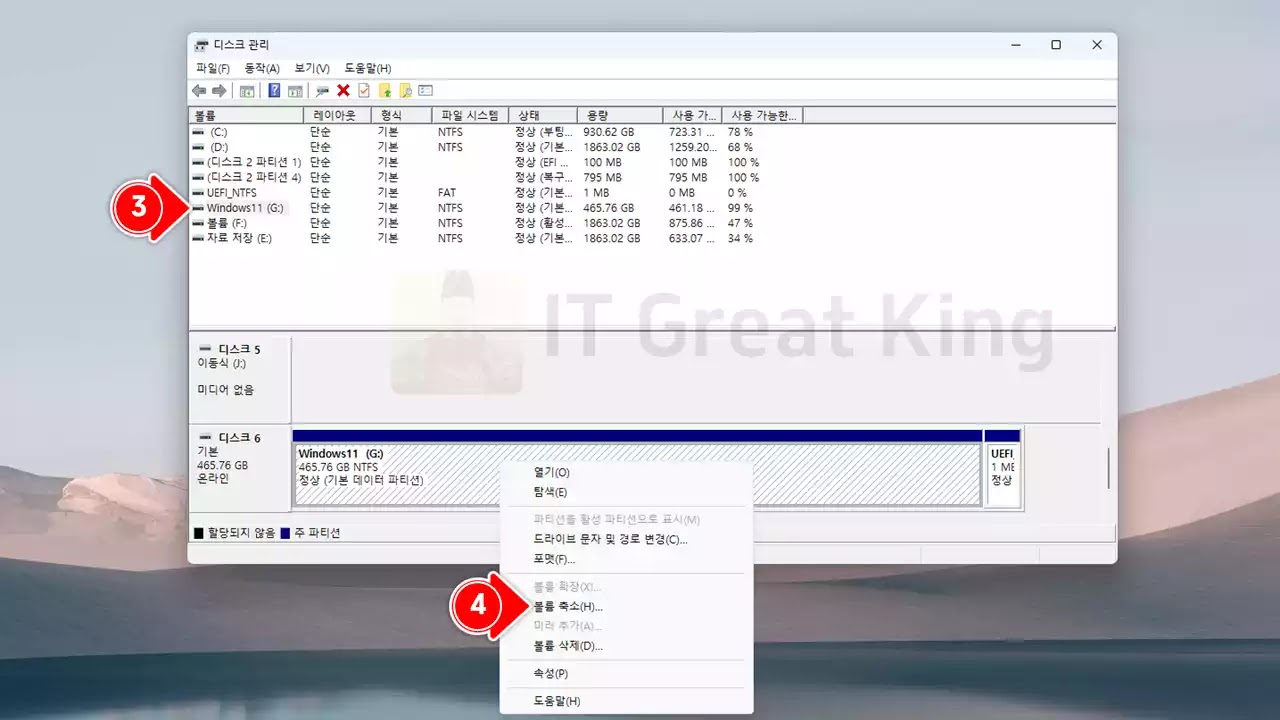Sort by the 용량 column header

[x=620, y=115]
